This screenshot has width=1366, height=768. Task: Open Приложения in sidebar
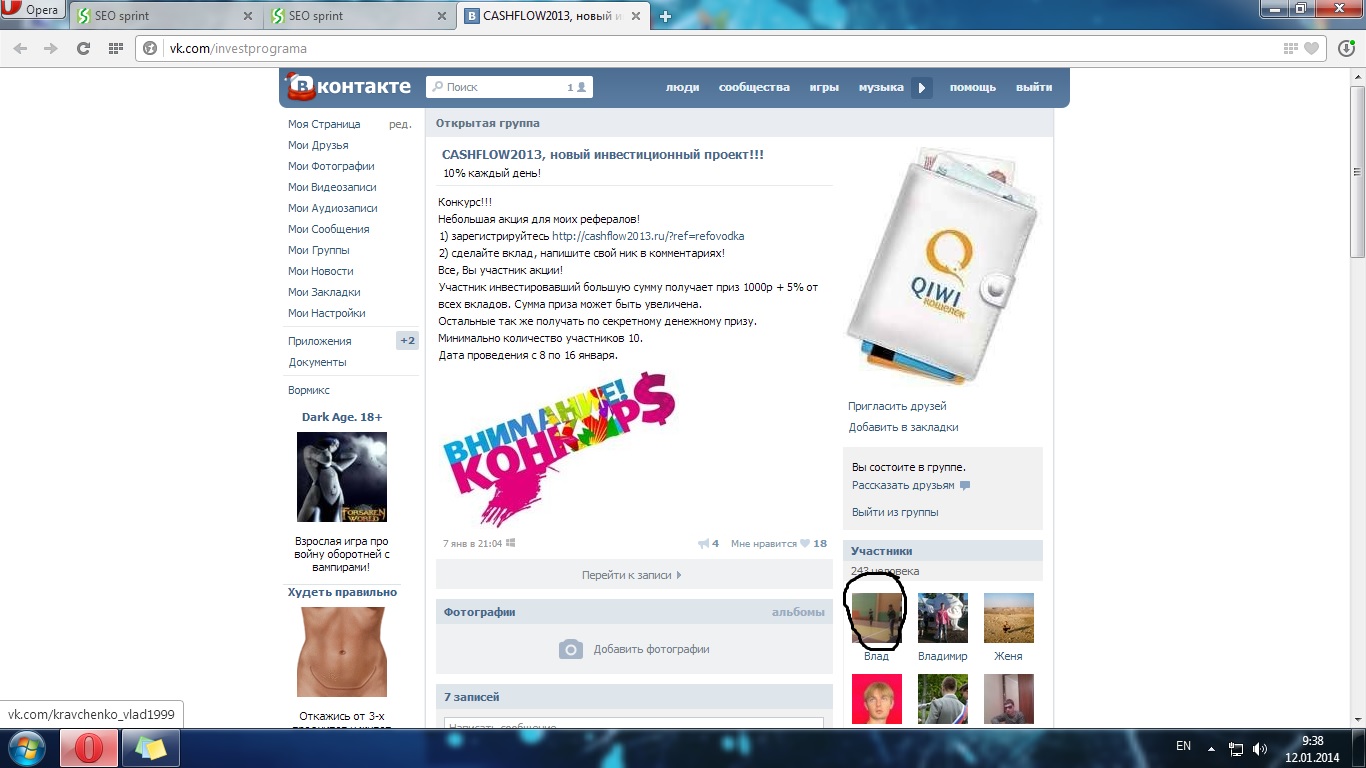[320, 341]
